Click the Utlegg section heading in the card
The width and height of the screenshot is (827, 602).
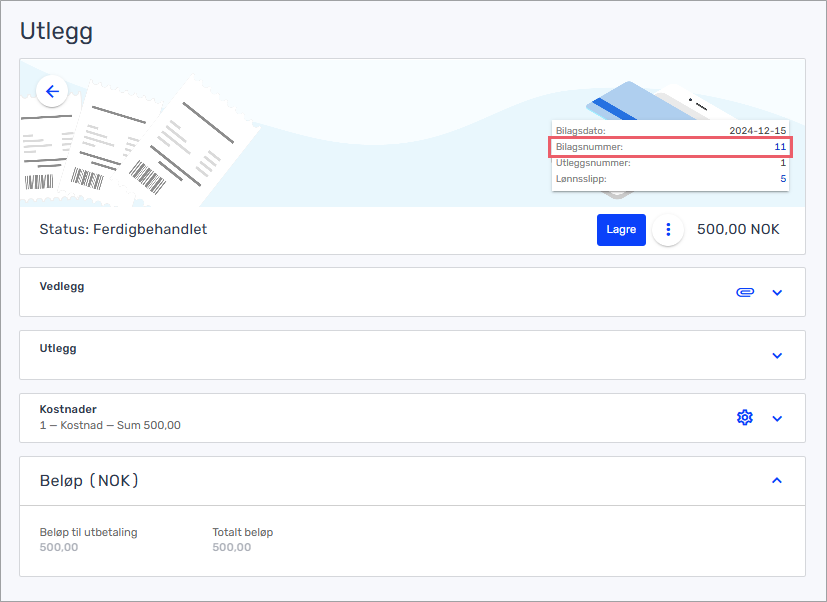coord(58,349)
